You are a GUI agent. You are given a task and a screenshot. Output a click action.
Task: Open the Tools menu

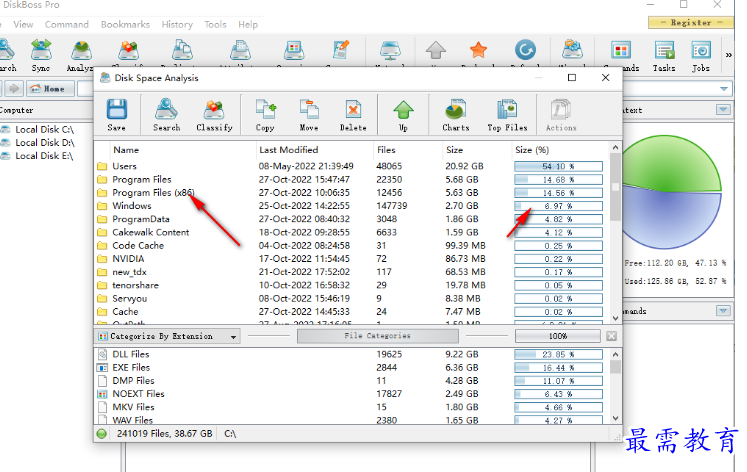215,24
